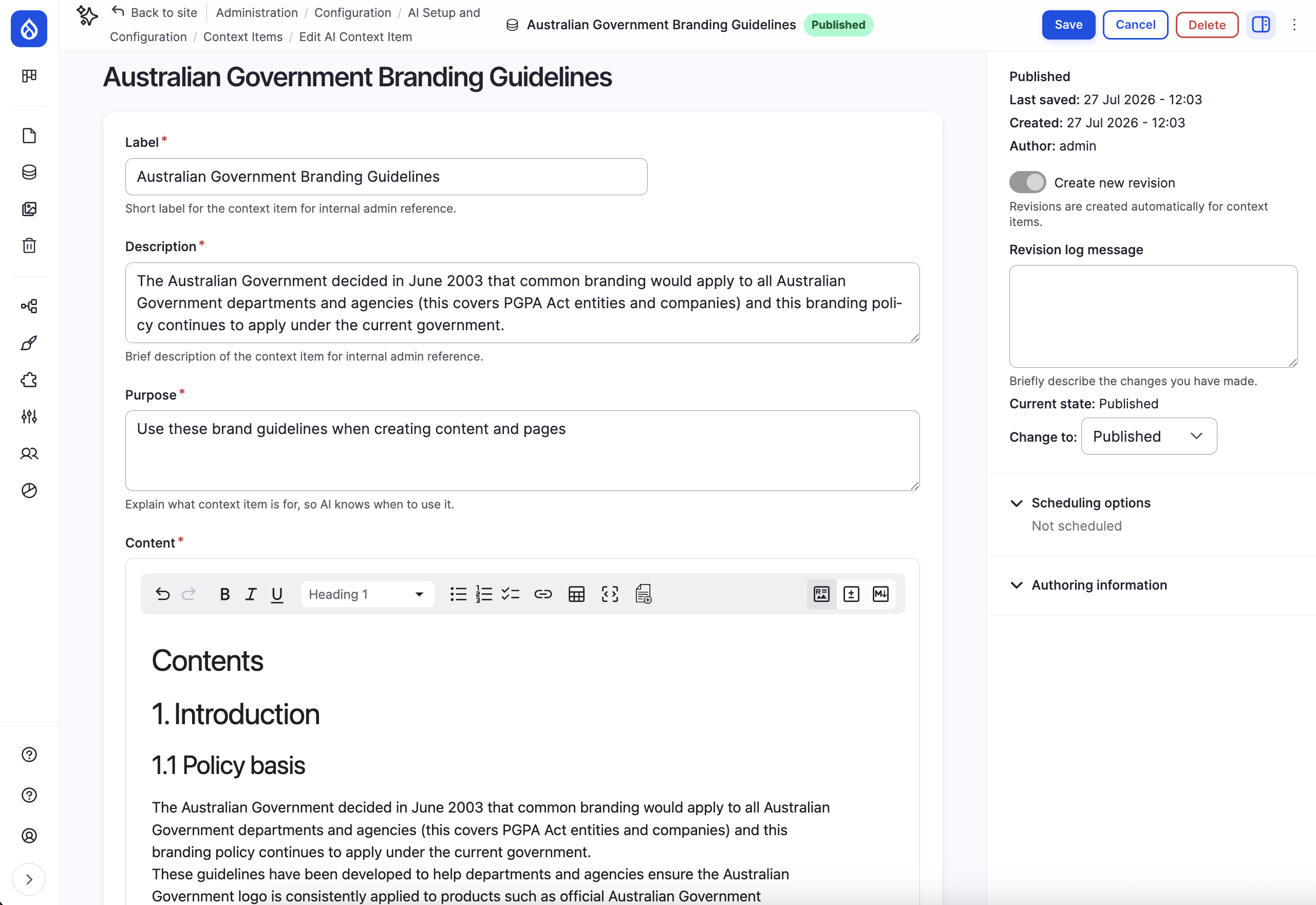The width and height of the screenshot is (1316, 905).
Task: Open the Configuration sliders icon in sidebar
Action: pyautogui.click(x=29, y=417)
